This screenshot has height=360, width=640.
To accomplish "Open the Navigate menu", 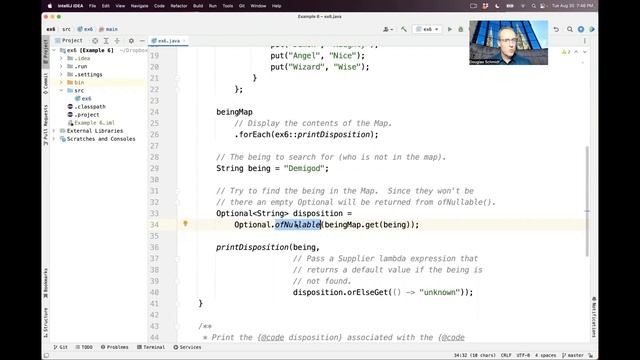I will pos(140,6).
